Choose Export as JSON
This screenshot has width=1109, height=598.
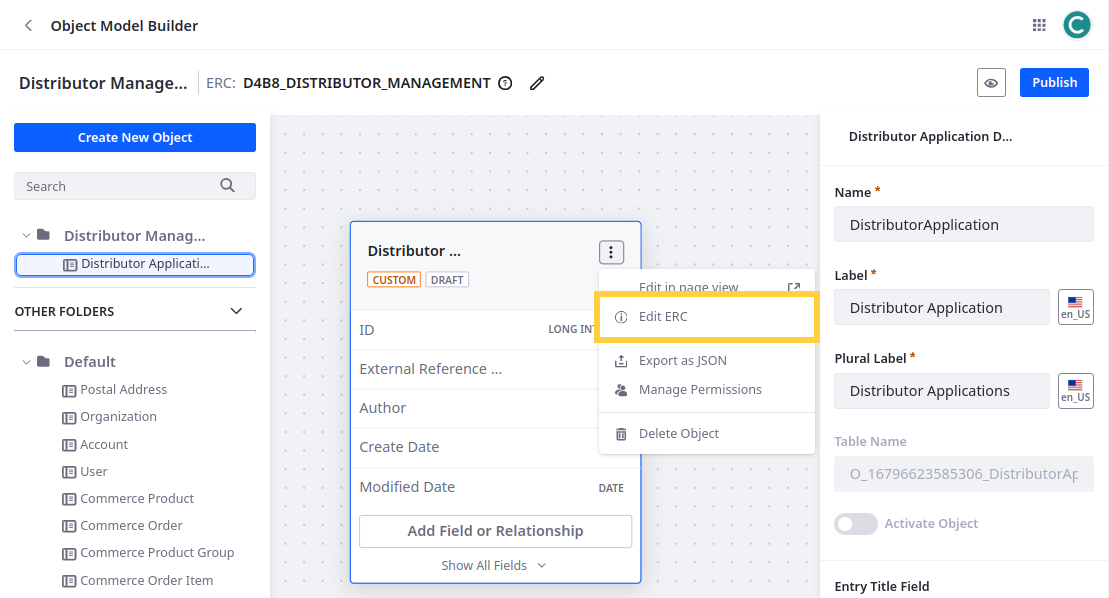click(682, 360)
